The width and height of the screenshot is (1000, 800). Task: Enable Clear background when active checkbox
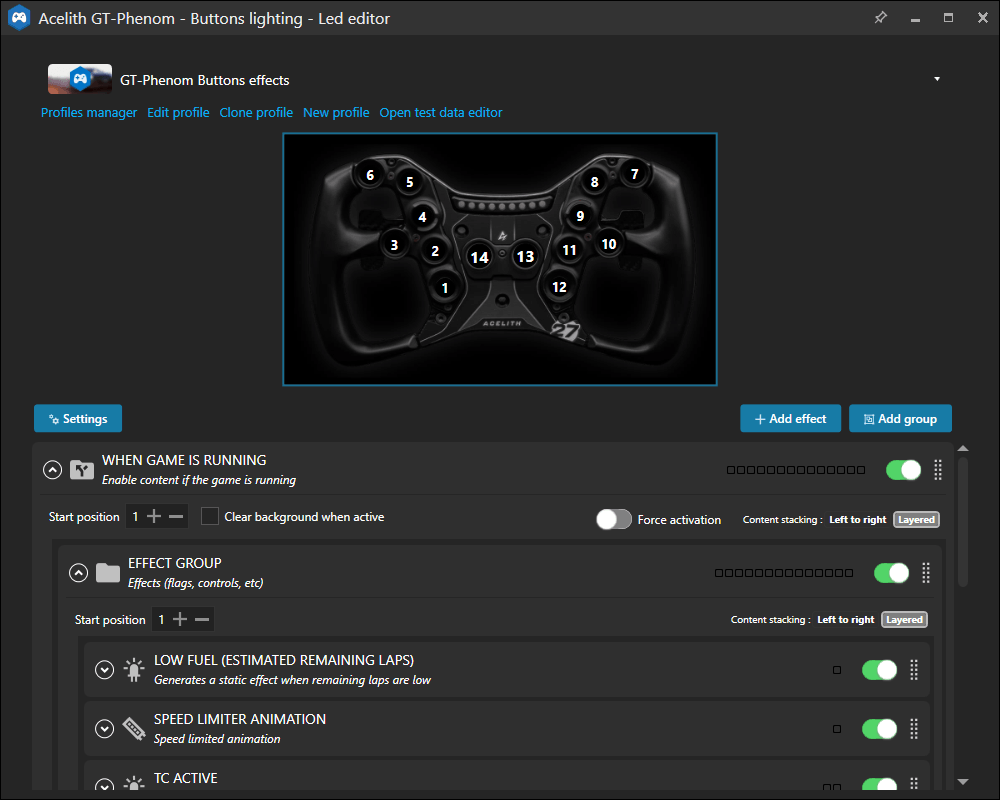210,517
